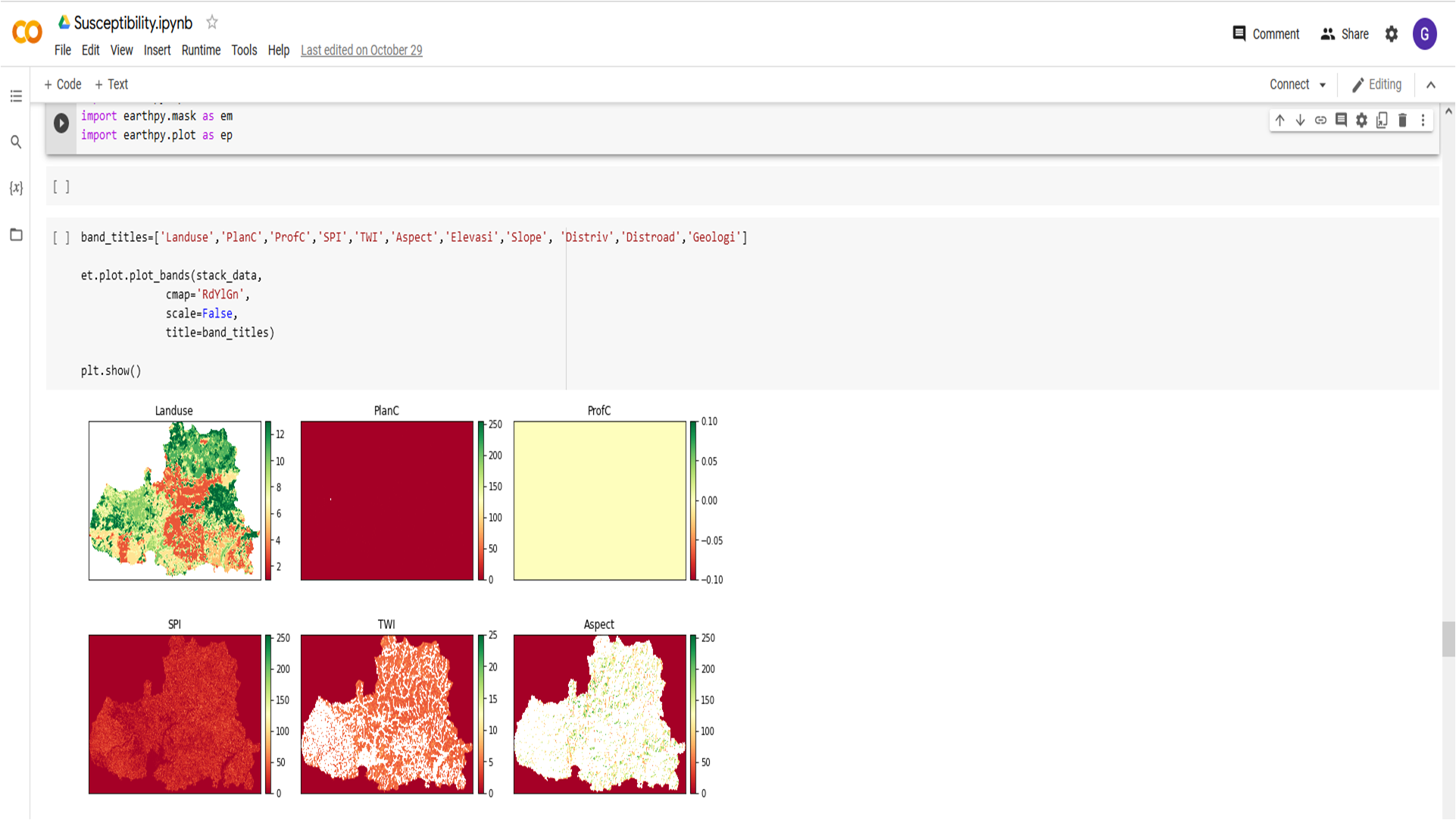Expand the Runtime menu
The width and height of the screenshot is (1456, 820).
[x=199, y=50]
